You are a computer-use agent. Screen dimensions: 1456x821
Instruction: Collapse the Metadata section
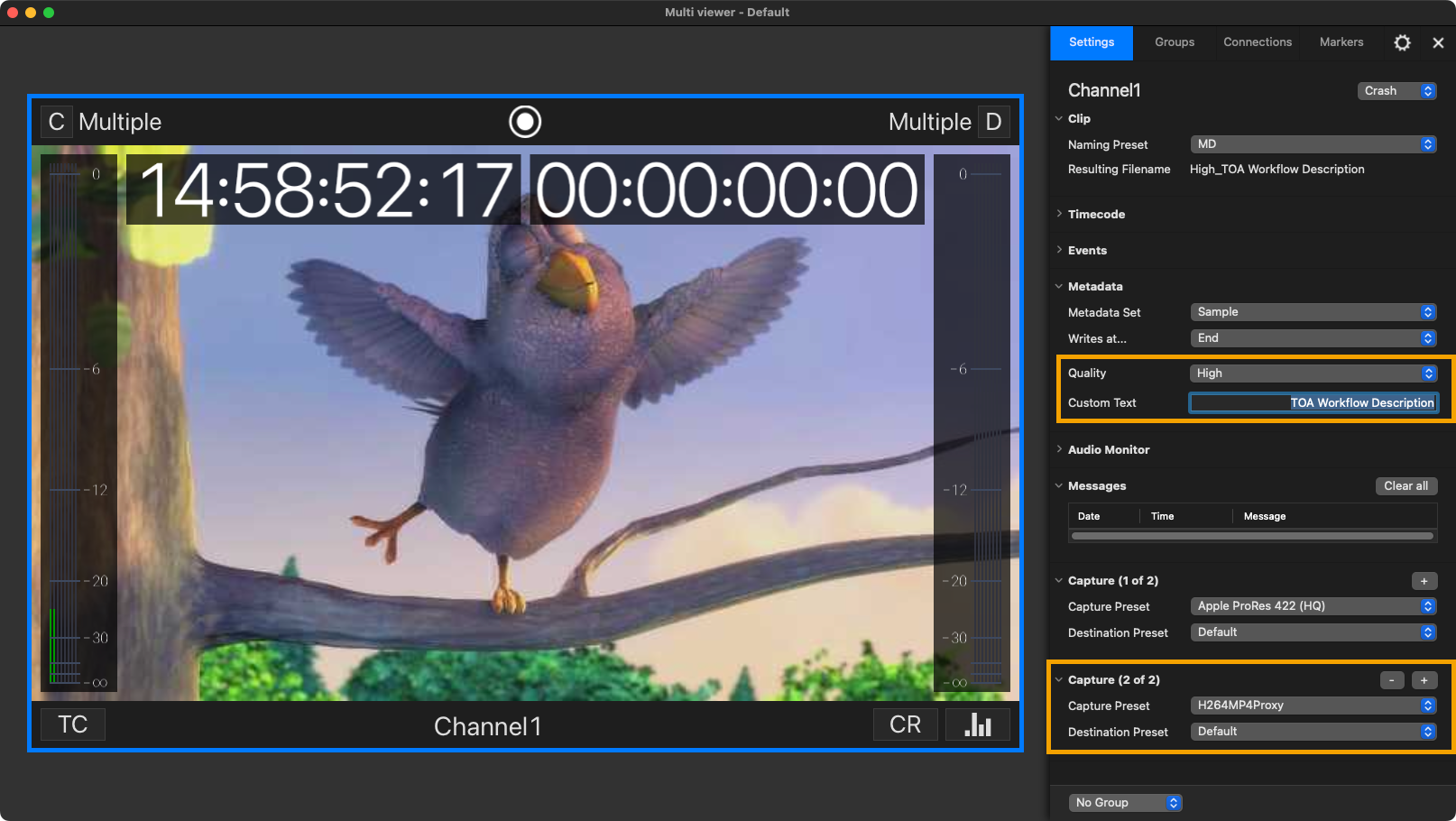1059,287
